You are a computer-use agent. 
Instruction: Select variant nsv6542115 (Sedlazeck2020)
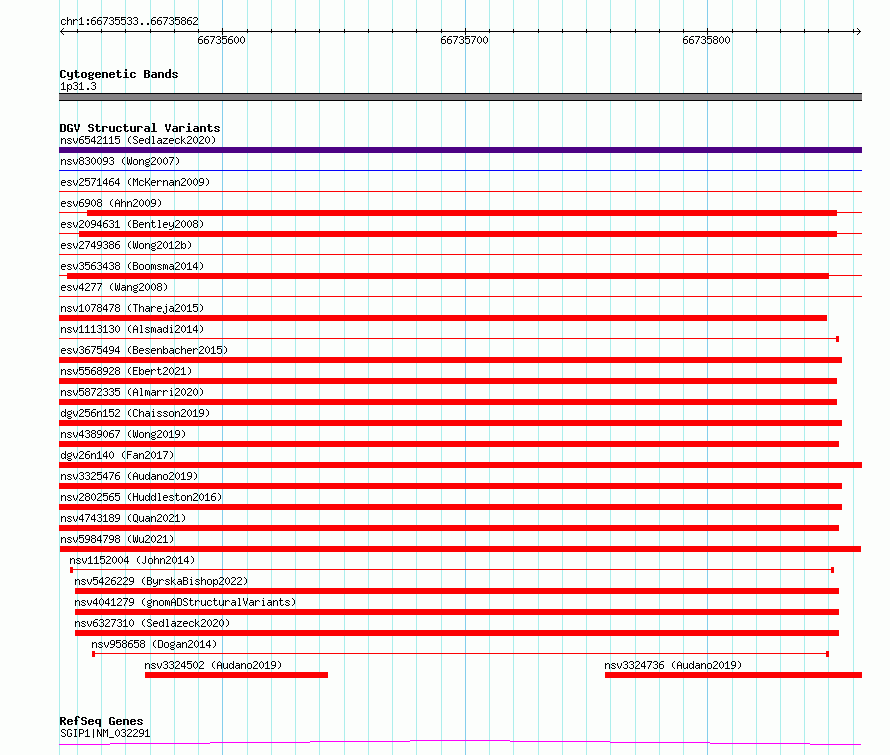point(138,140)
